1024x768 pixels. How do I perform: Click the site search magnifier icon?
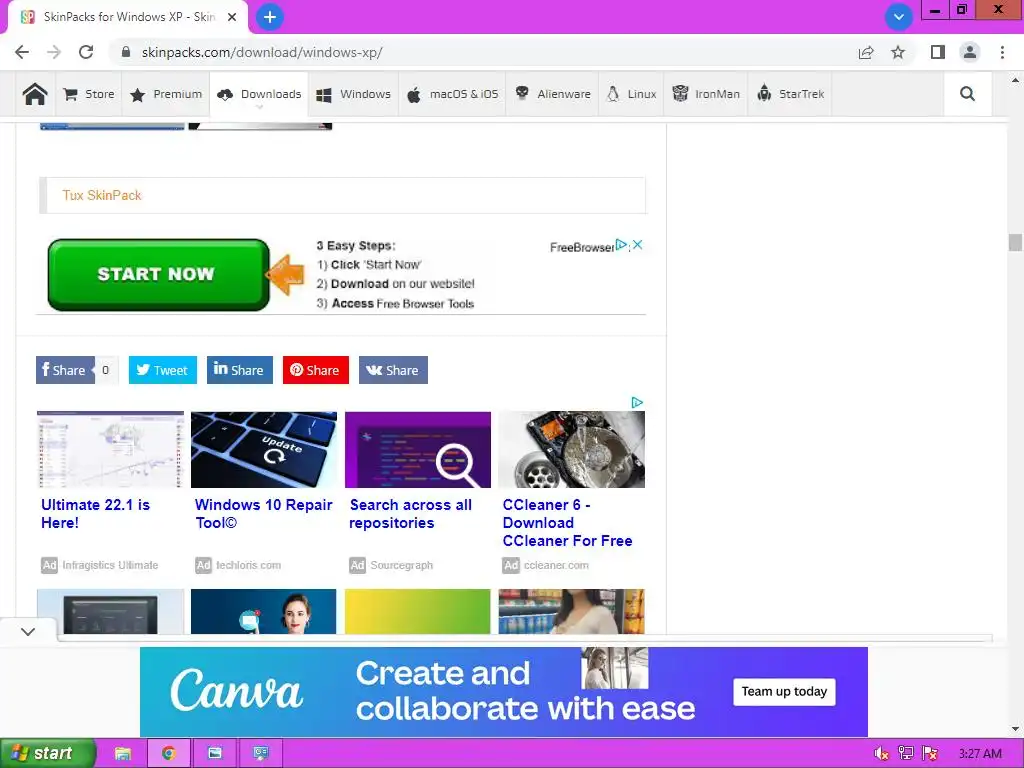(x=968, y=94)
